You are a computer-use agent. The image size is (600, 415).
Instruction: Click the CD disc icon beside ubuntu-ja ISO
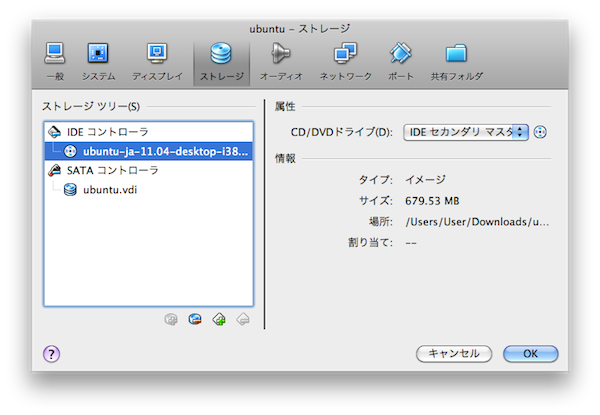(70, 151)
